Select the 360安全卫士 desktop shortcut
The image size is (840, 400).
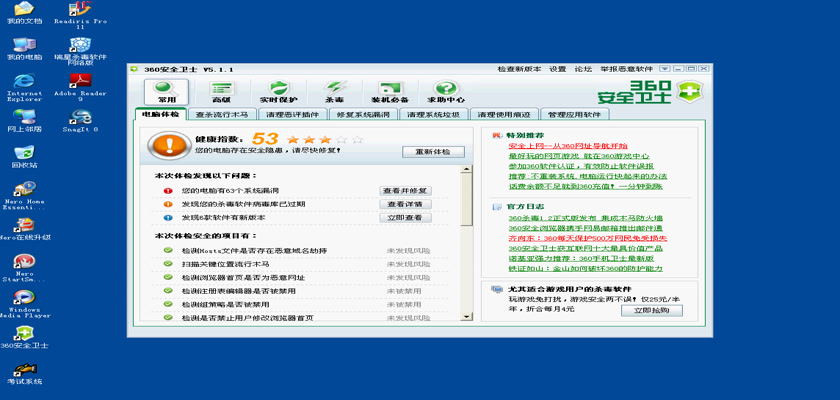pos(24,337)
